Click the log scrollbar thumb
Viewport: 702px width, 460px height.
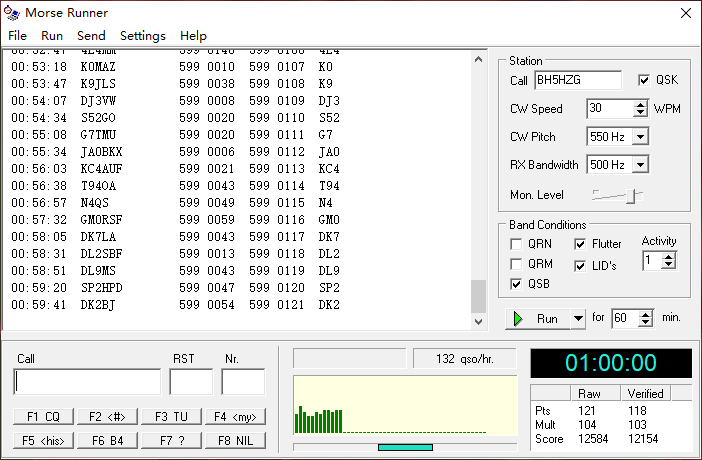pos(479,297)
